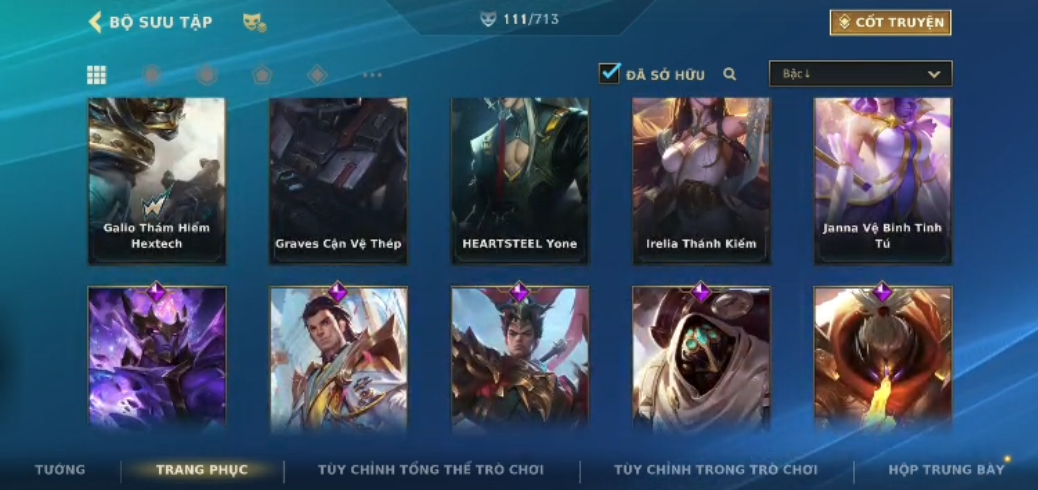
Task: Go back using the Bộ Sưu Tập arrow
Action: [95, 22]
